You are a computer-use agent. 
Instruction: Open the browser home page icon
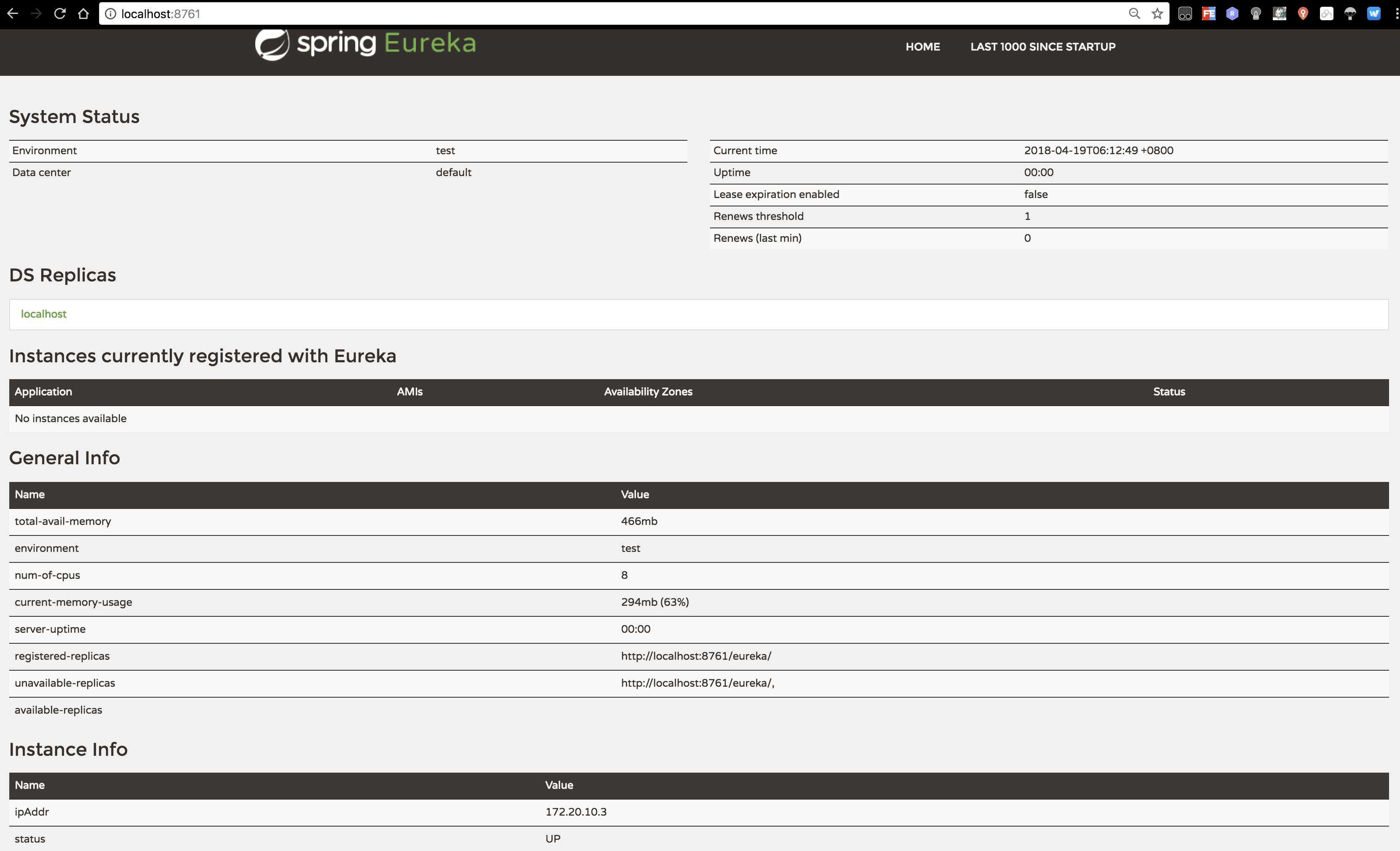[x=83, y=13]
